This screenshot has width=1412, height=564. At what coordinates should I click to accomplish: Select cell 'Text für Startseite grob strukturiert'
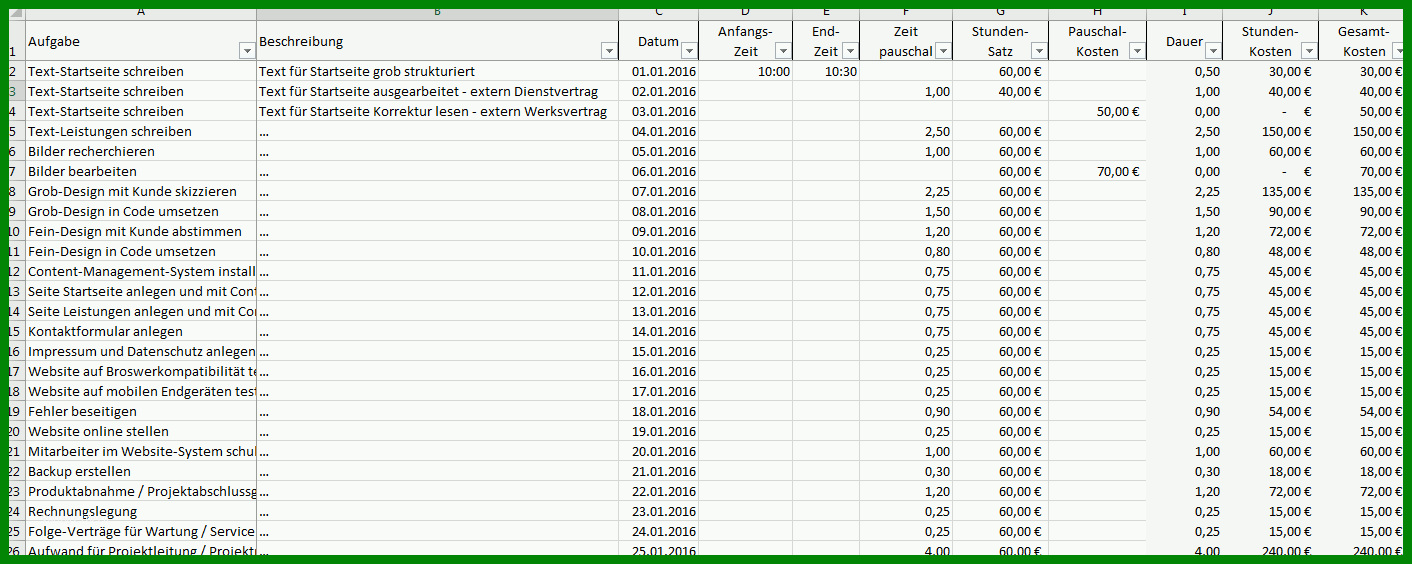point(437,71)
